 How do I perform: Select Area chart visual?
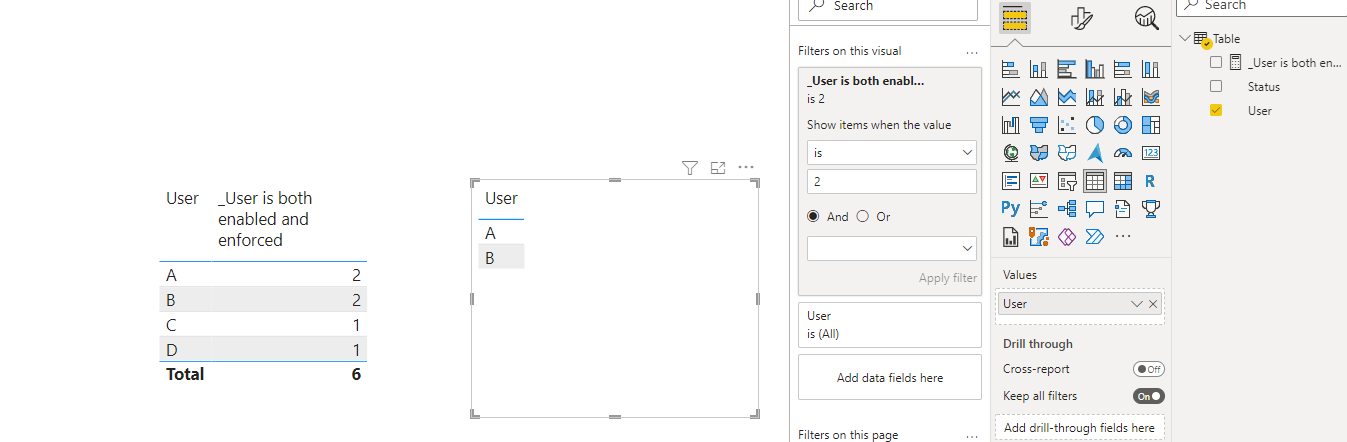(1039, 97)
